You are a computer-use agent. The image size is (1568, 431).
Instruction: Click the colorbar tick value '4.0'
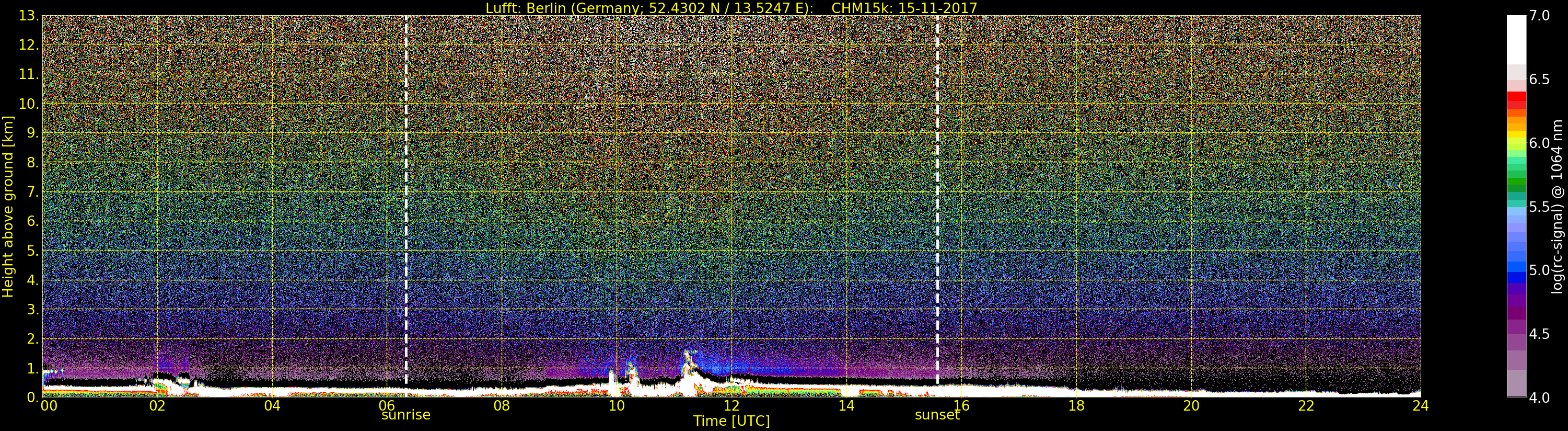point(1539,397)
